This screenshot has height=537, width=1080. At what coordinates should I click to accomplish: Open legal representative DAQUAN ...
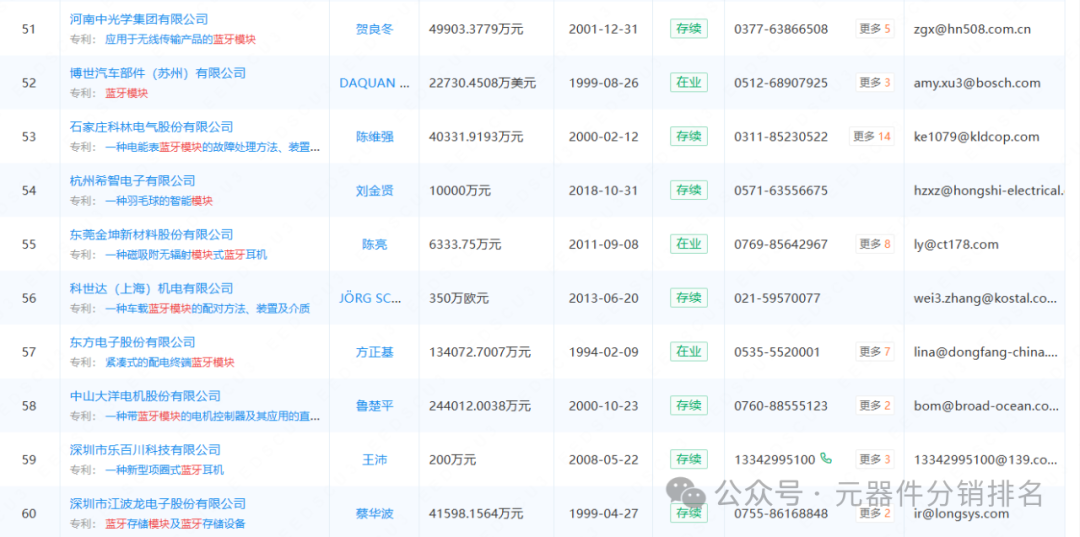(x=374, y=83)
